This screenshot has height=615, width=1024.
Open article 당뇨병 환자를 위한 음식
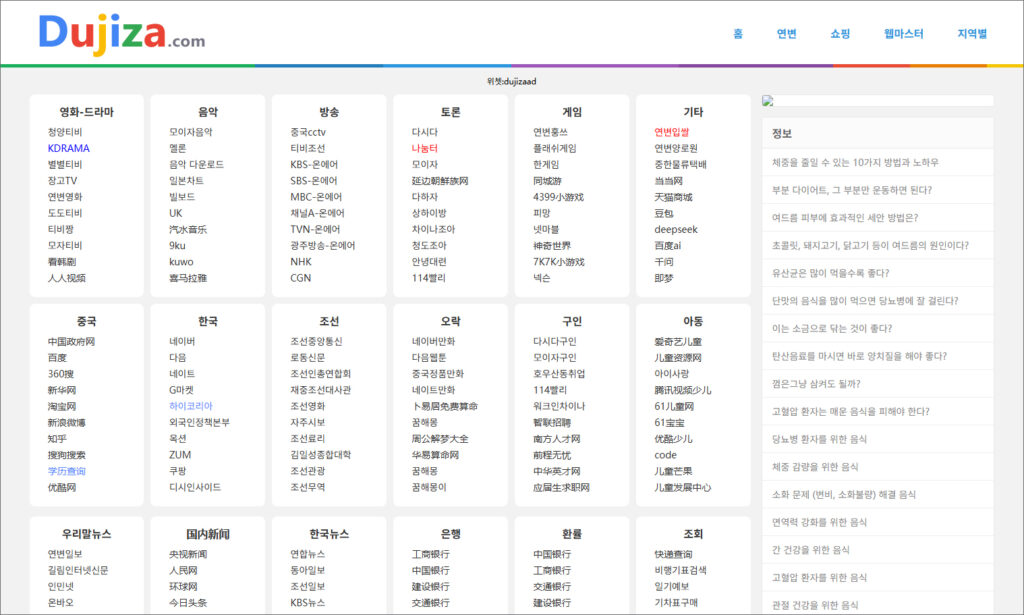(819, 439)
